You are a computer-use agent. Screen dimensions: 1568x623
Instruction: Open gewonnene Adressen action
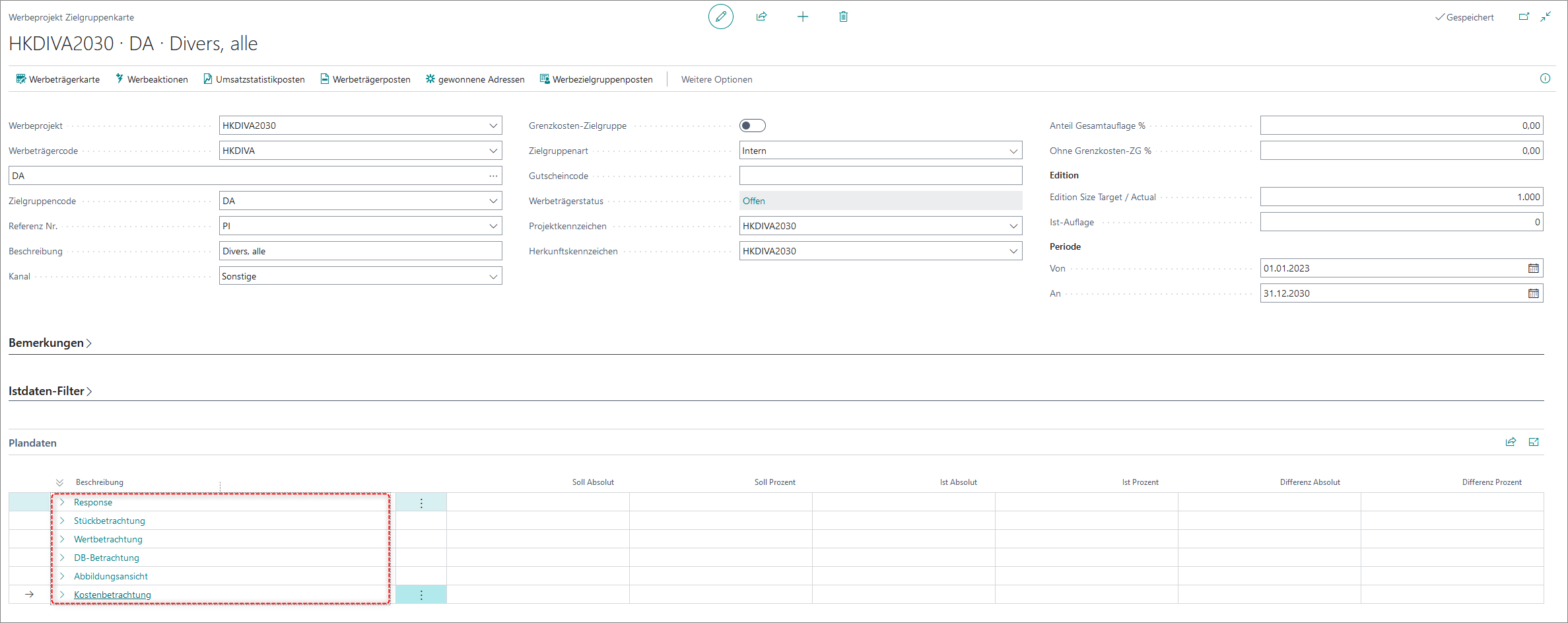pyautogui.click(x=475, y=79)
